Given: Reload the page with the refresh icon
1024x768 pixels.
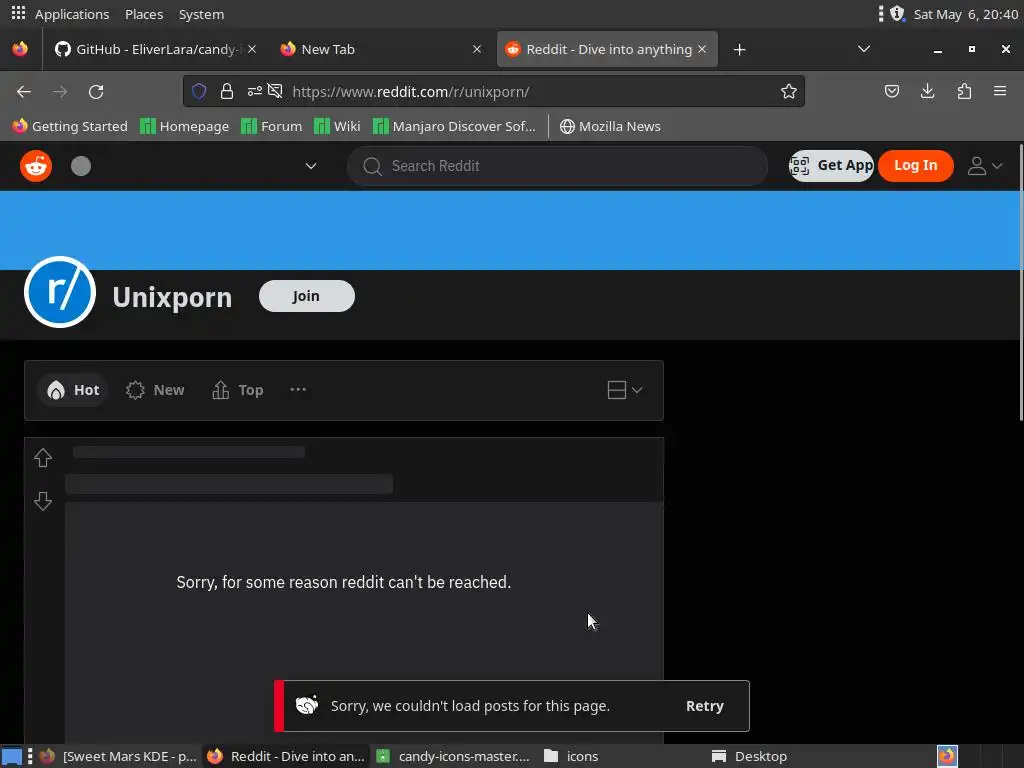Looking at the screenshot, I should pyautogui.click(x=96, y=91).
